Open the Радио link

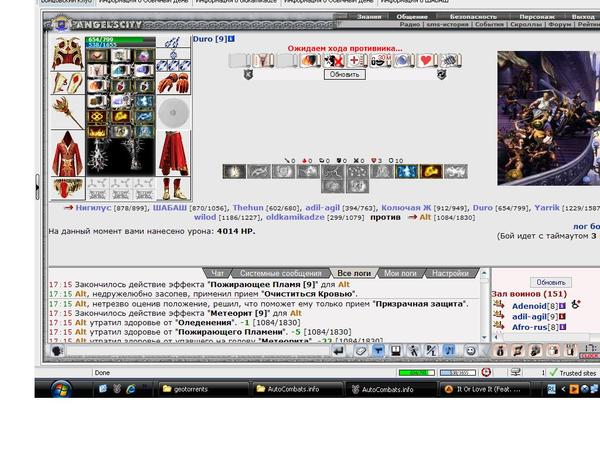click(410, 24)
